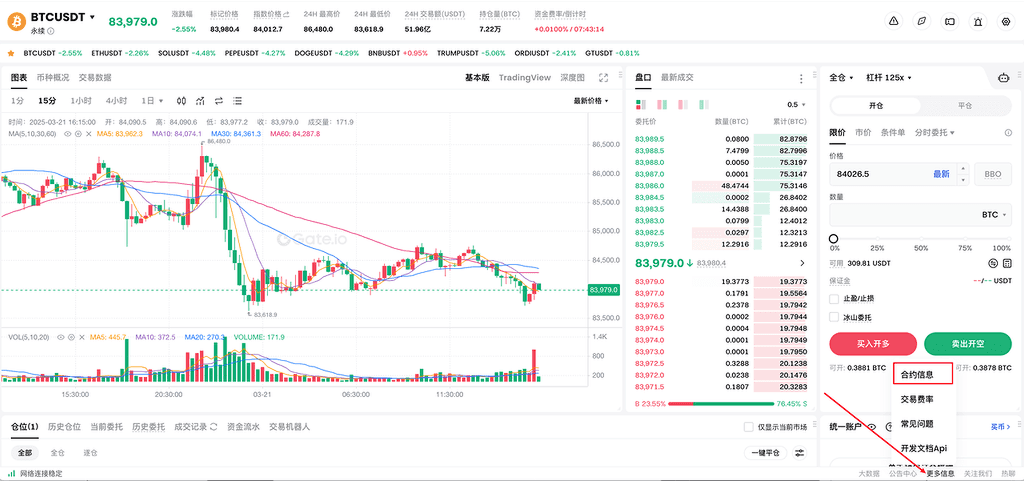Click the robot icon beside the leverage selector
Image resolution: width=1024 pixels, height=481 pixels.
pos(1003,77)
